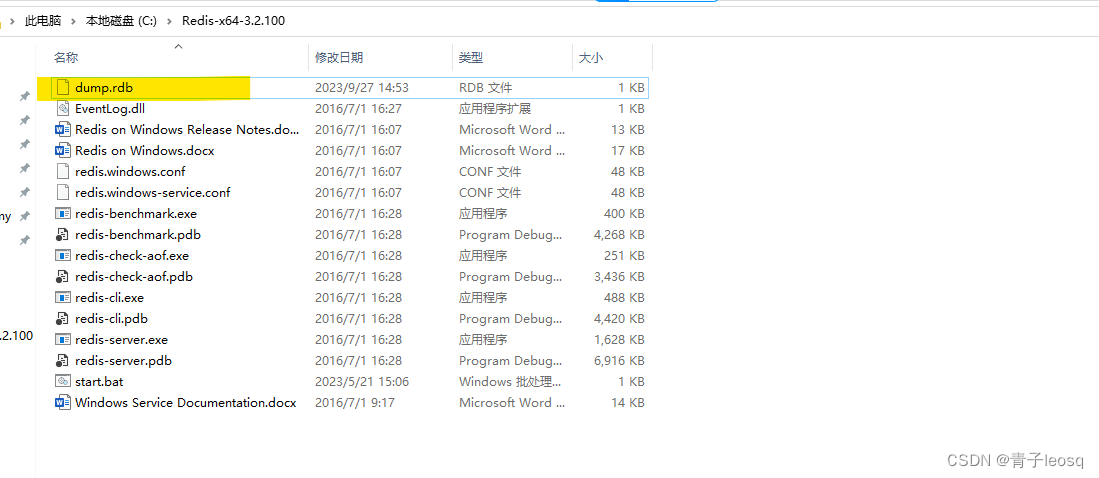Select the file name Windows Service Documentation.docx
Viewport: 1099px width, 478px height.
[x=186, y=403]
